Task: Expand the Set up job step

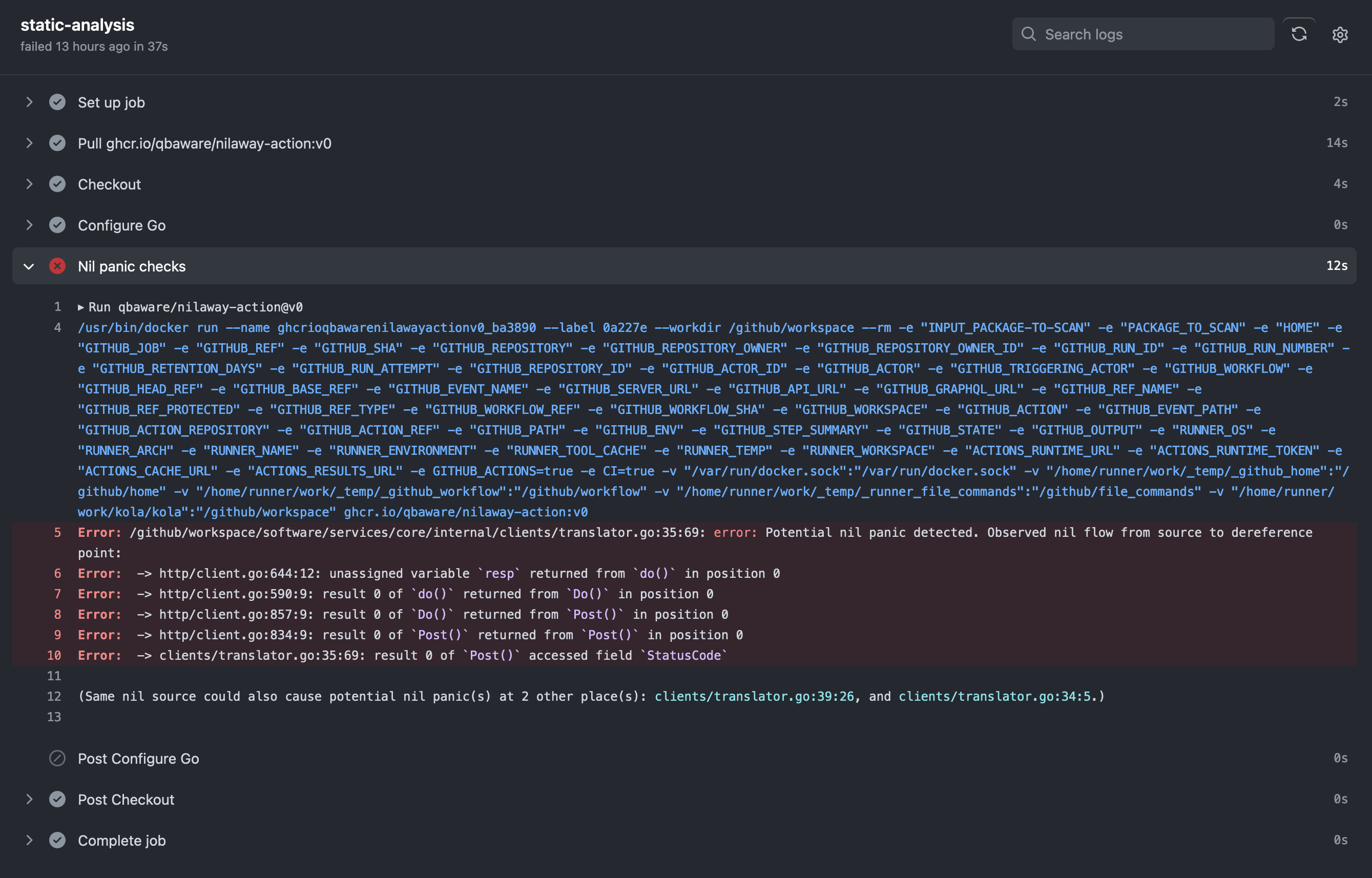Action: (29, 102)
